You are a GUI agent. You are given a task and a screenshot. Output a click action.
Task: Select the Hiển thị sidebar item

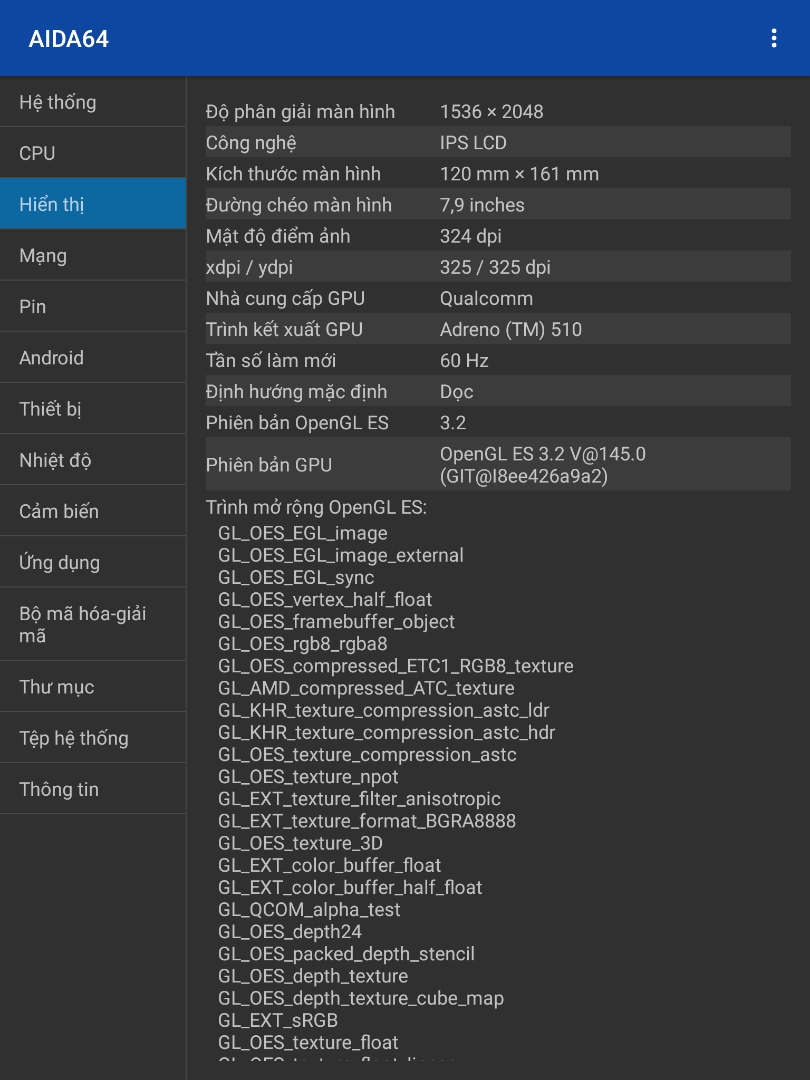pos(93,204)
